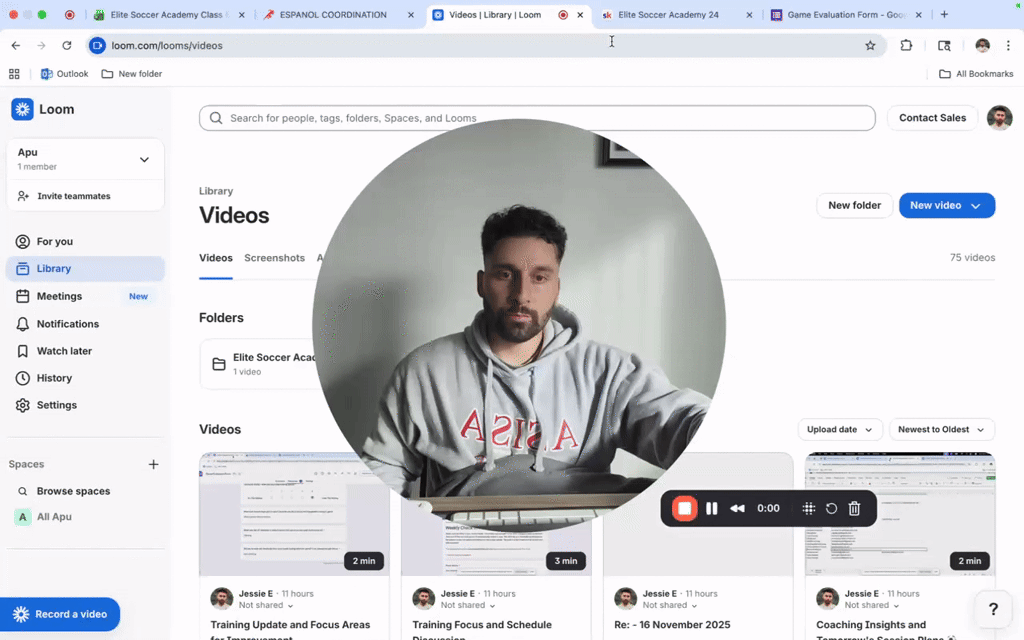This screenshot has height=640, width=1024.
Task: Expand Not shared under Coaching Insights video
Action: pos(871,605)
